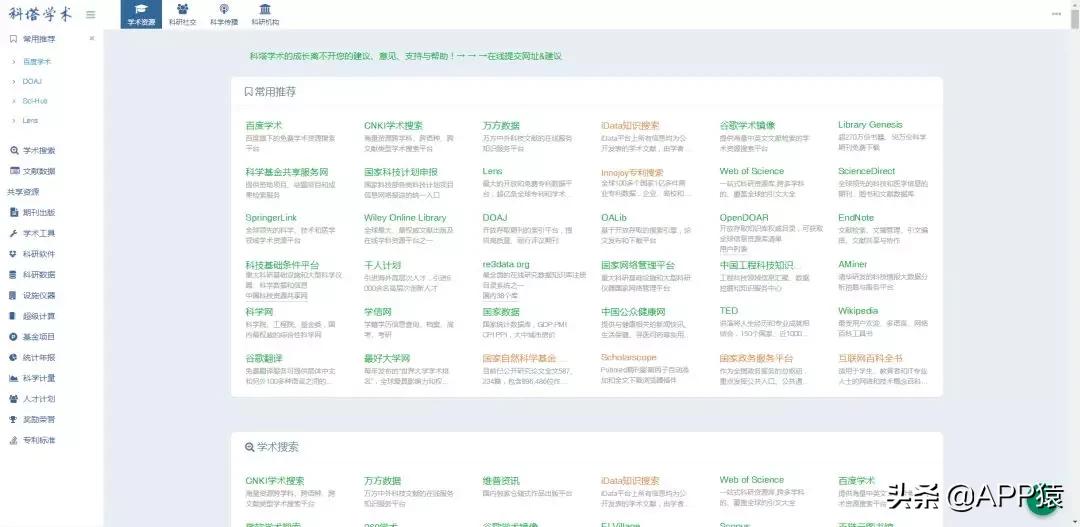The height and width of the screenshot is (527, 1080).
Task: Open the 科学传播 tab
Action: click(x=224, y=14)
